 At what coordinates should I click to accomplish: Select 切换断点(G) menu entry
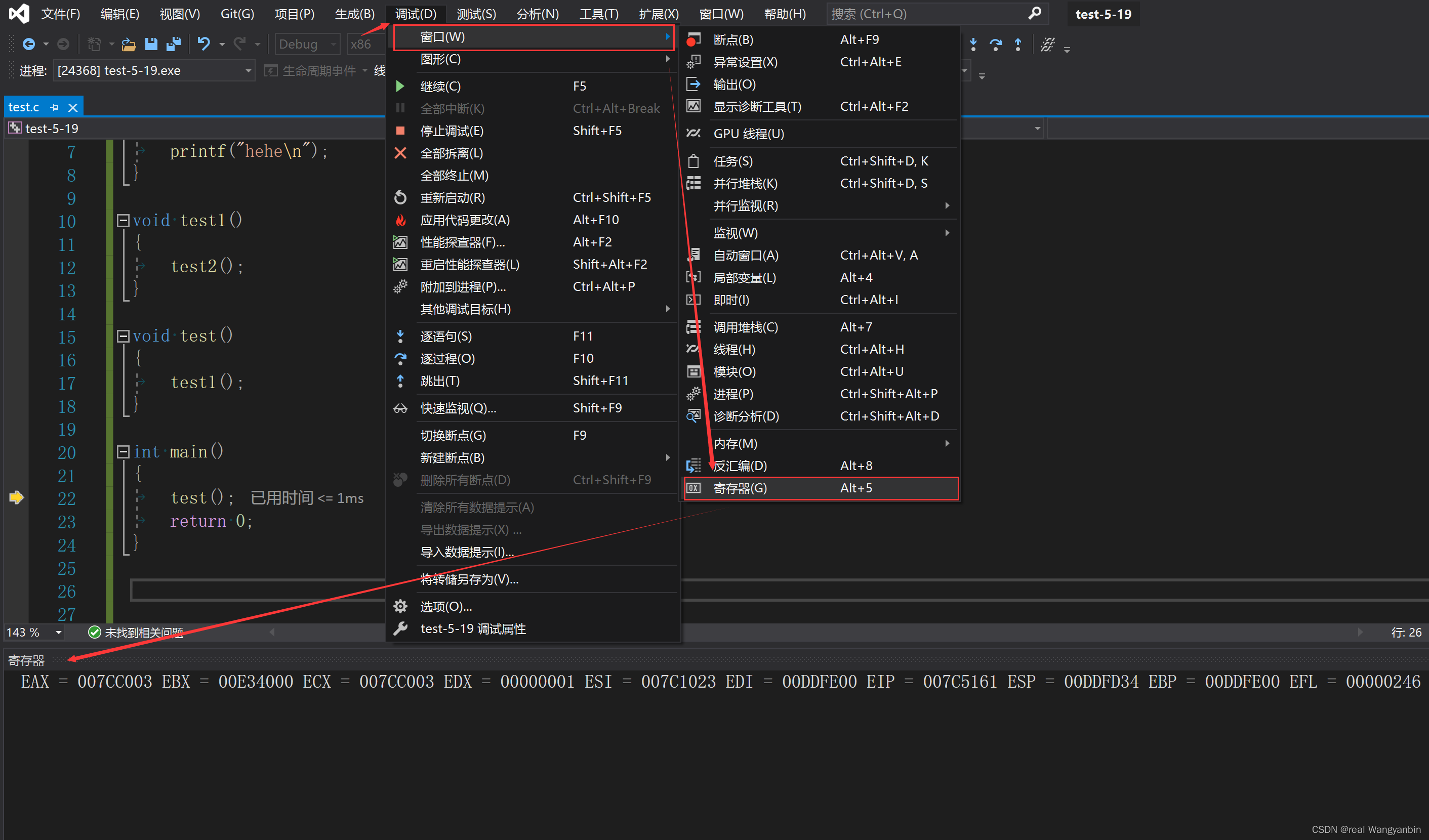533,435
